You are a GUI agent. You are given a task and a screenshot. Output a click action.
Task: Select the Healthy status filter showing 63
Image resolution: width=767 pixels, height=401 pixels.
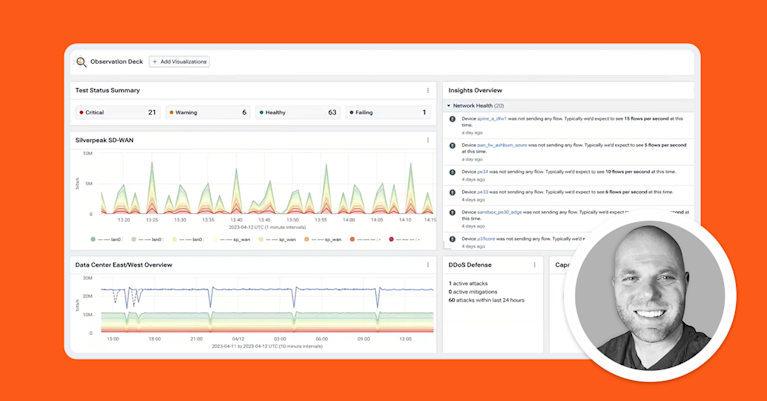[298, 112]
